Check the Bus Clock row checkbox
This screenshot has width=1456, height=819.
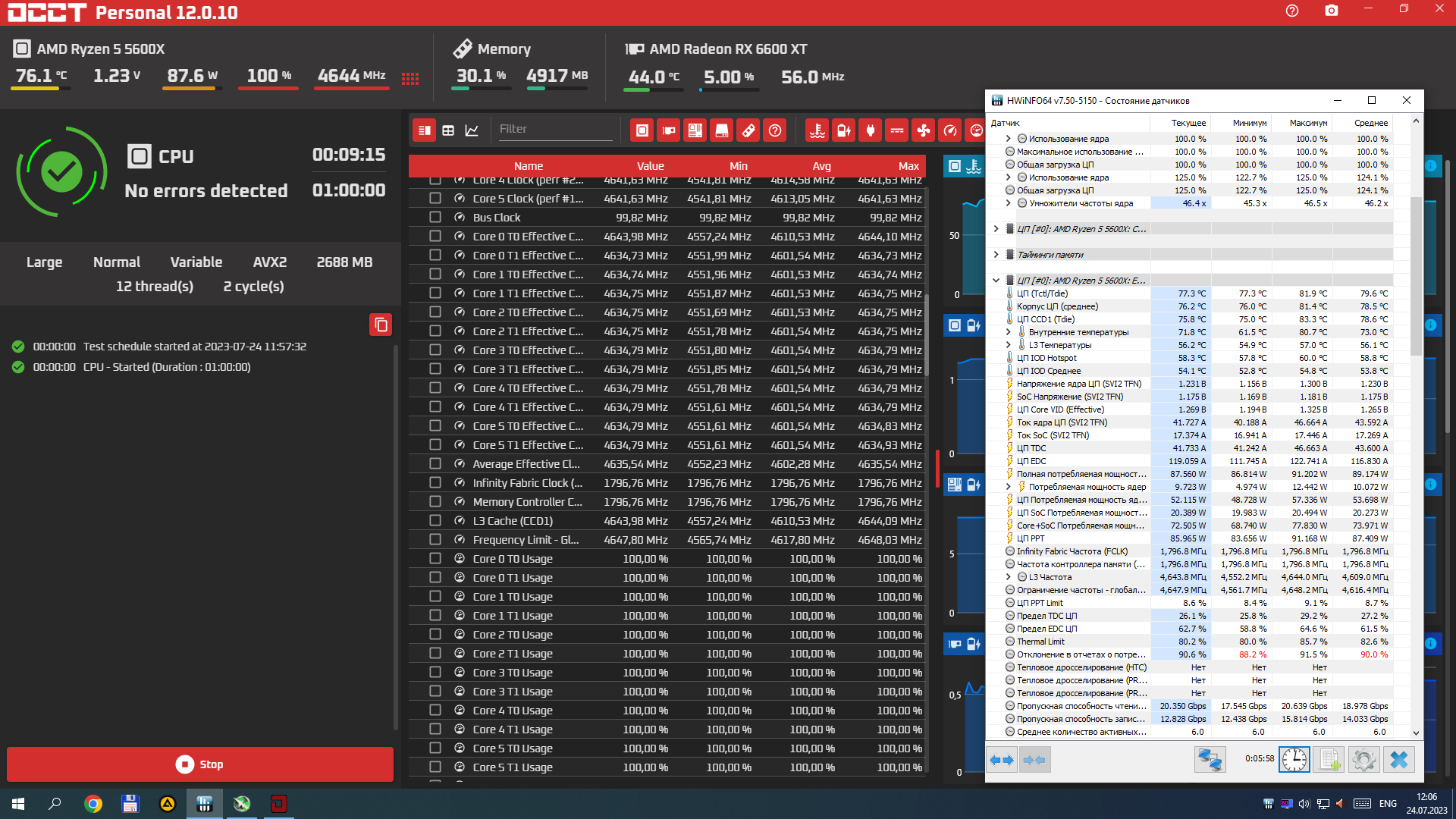[x=435, y=218]
